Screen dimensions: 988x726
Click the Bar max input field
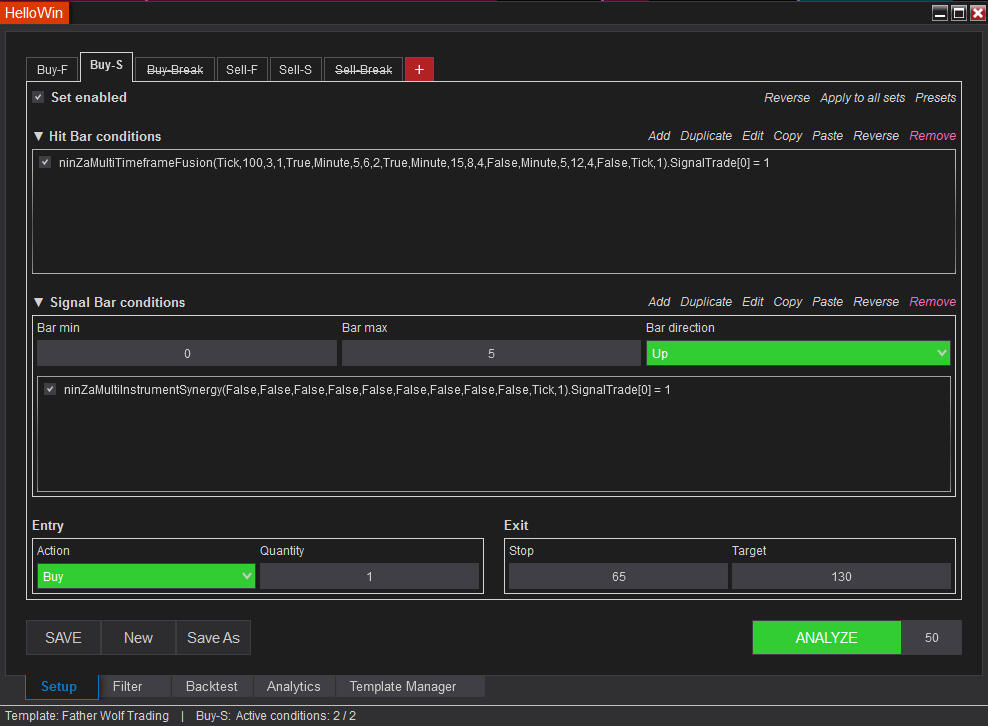coord(491,353)
